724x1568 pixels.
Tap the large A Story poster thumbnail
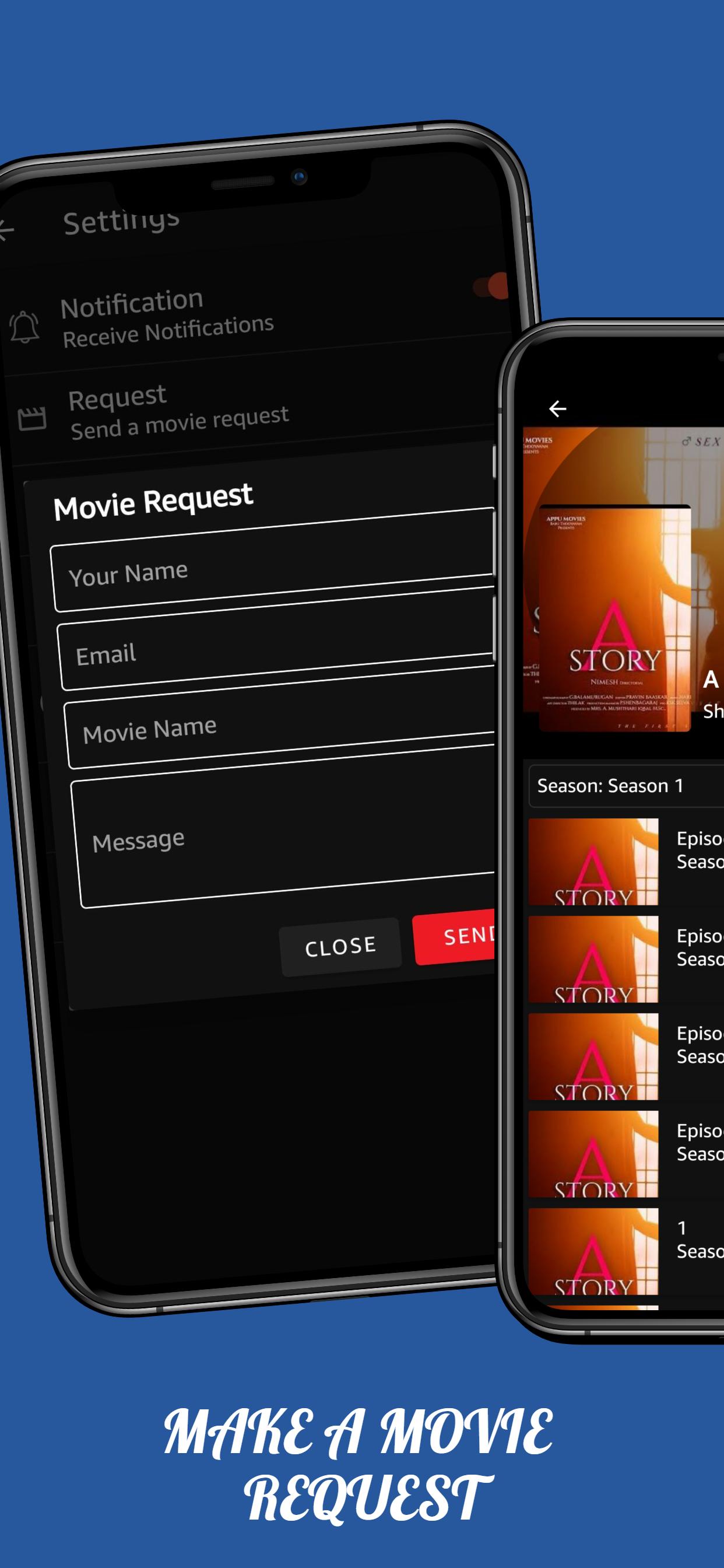click(x=614, y=617)
